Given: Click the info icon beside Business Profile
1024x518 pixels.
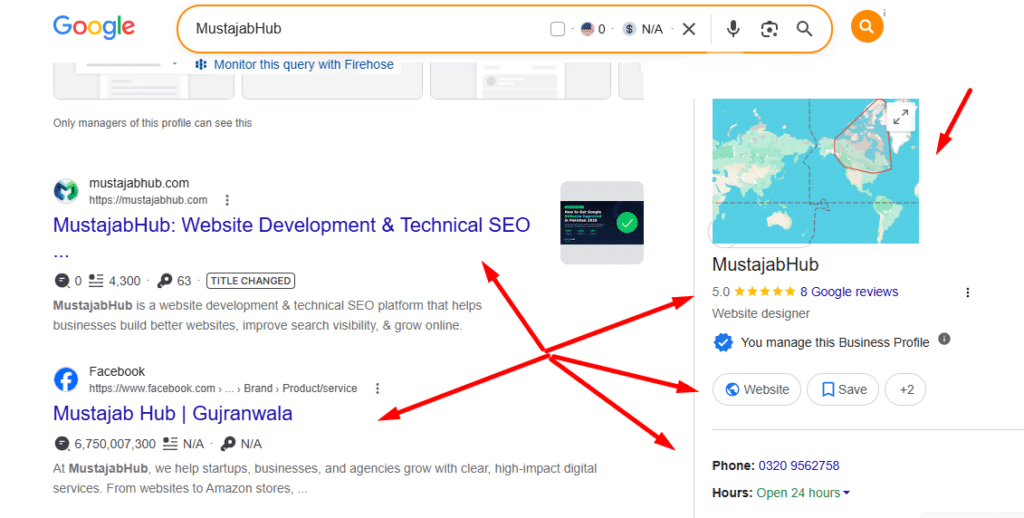Looking at the screenshot, I should click(x=944, y=338).
